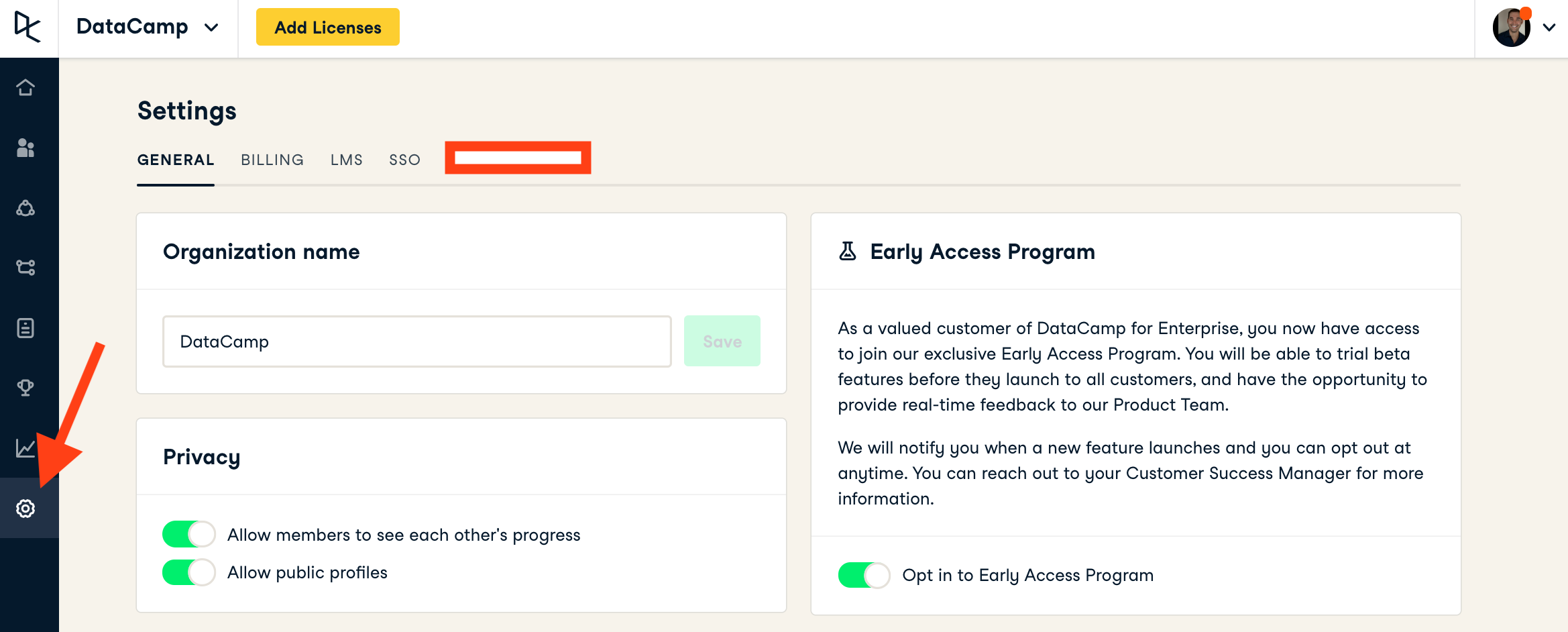Toggle Allow members to see each other's progress
This screenshot has height=632, width=1568.
(188, 535)
